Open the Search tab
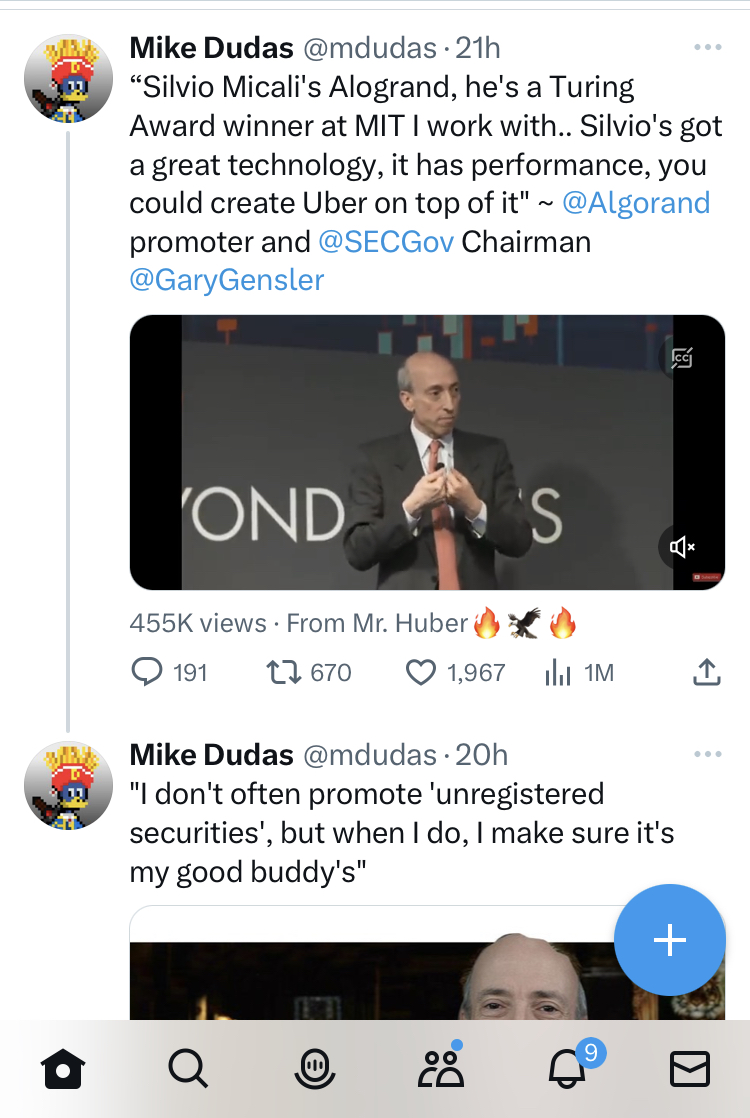The width and height of the screenshot is (750, 1118). tap(187, 1069)
